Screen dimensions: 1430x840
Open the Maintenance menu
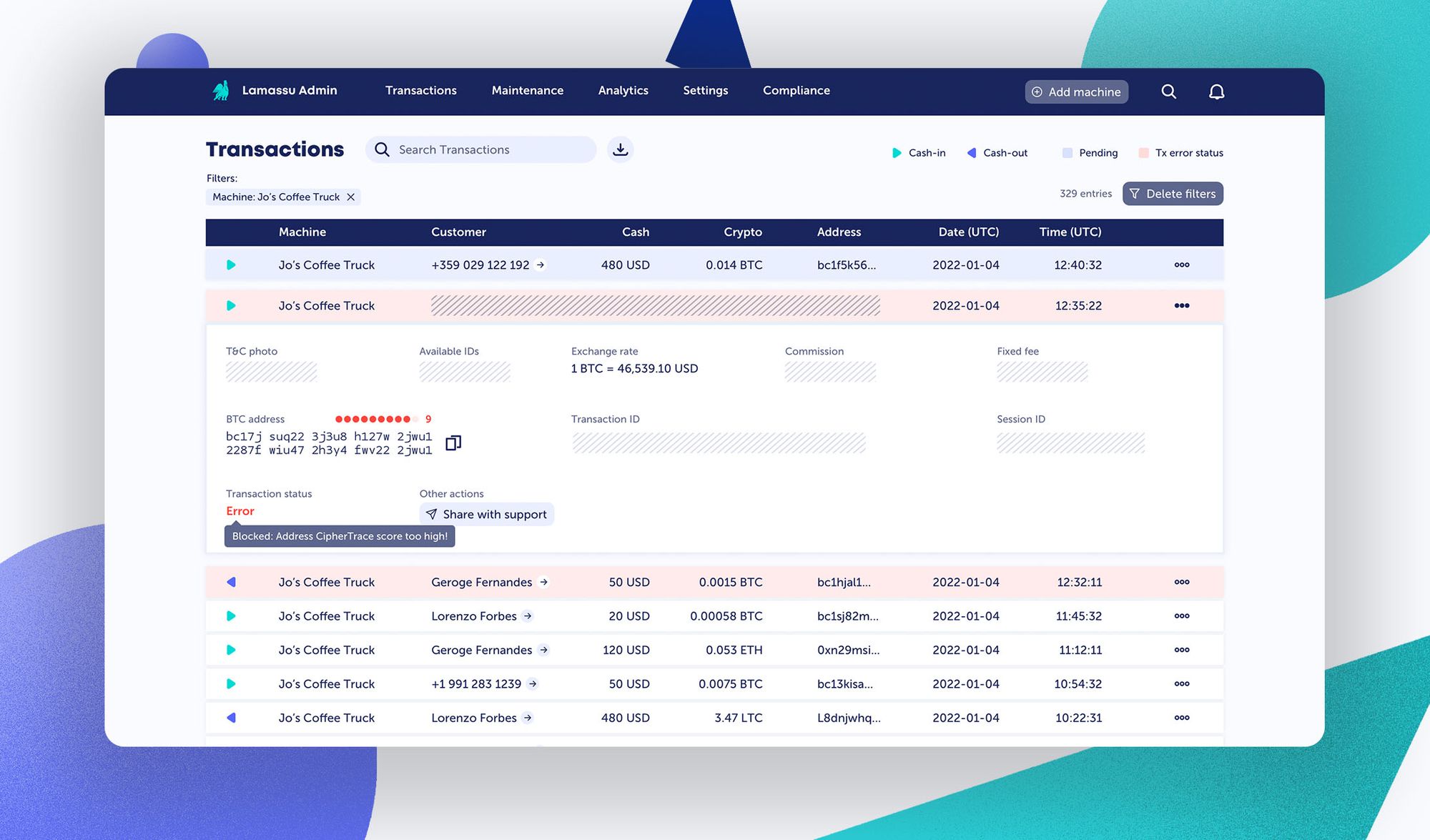click(x=527, y=91)
